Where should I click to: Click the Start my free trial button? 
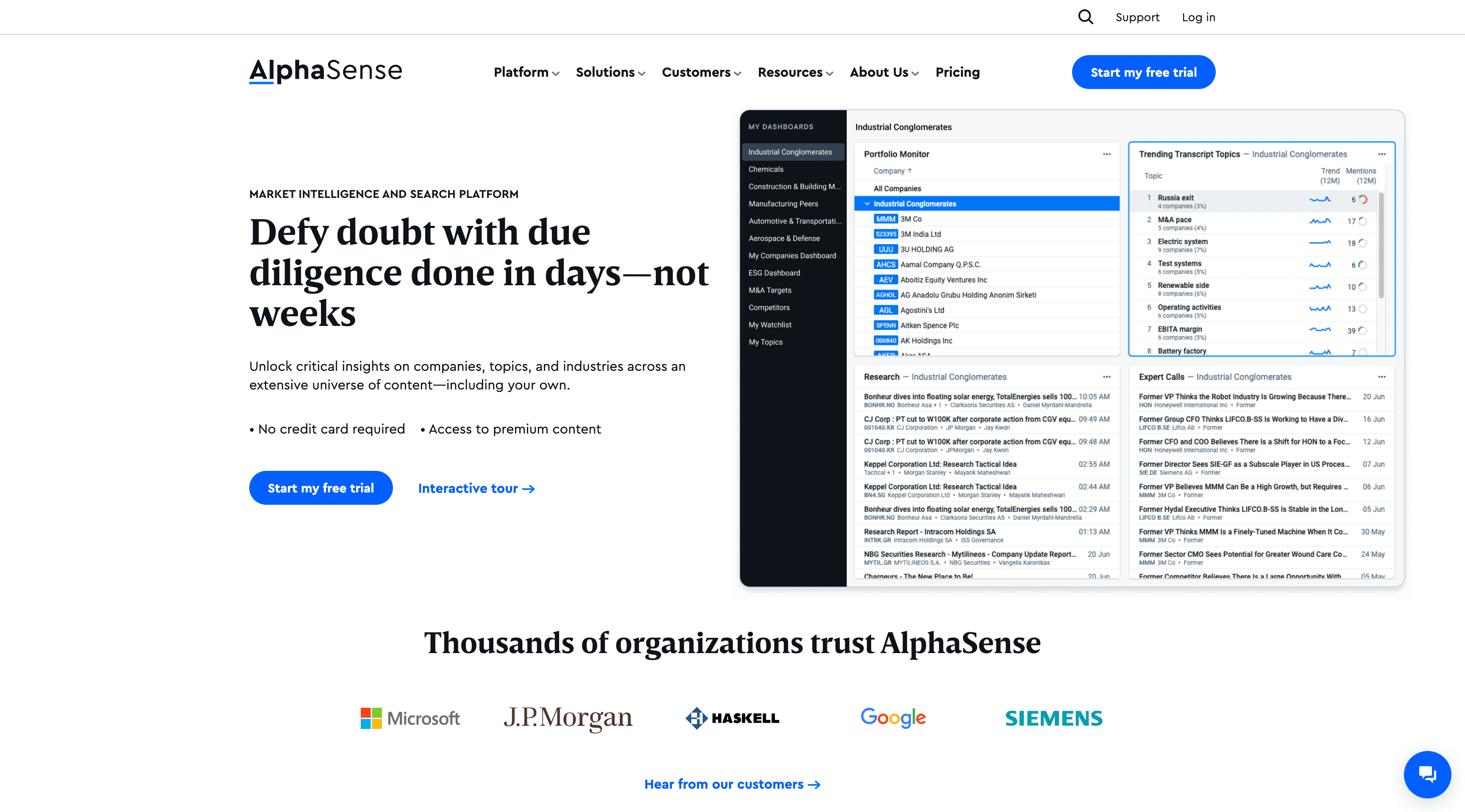(x=1144, y=71)
